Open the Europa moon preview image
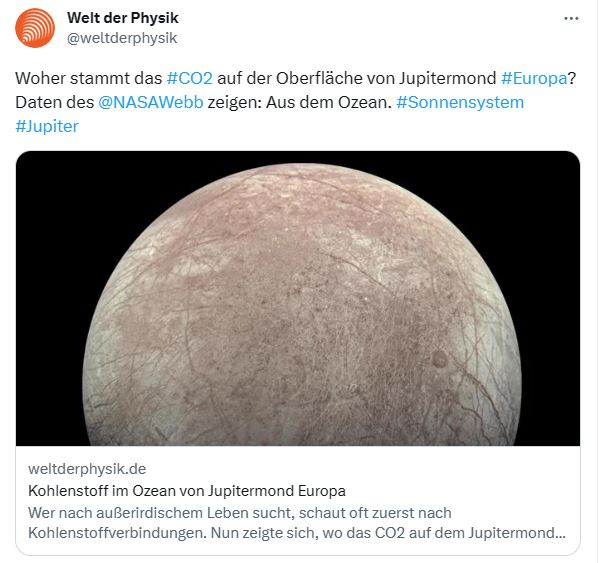Viewport: 605px width, 563px height. coord(298,298)
